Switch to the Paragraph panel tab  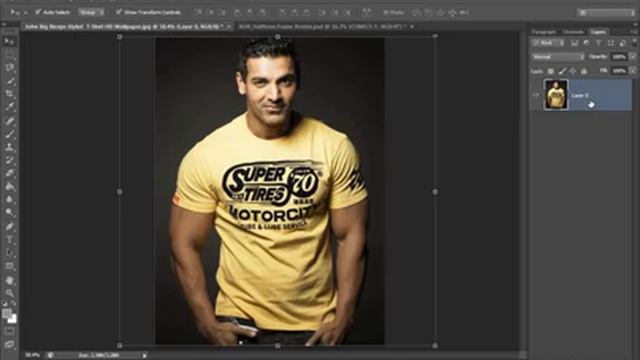pyautogui.click(x=544, y=31)
